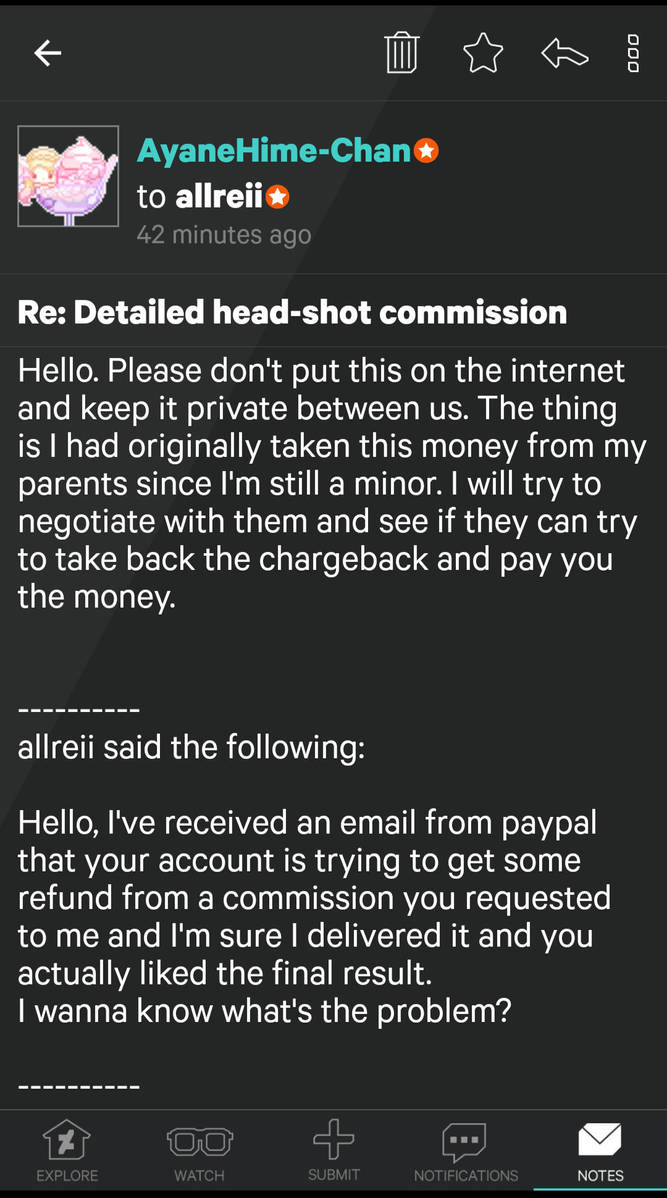This screenshot has width=667, height=1198.
Task: Delete this note with trash icon
Action: [402, 53]
